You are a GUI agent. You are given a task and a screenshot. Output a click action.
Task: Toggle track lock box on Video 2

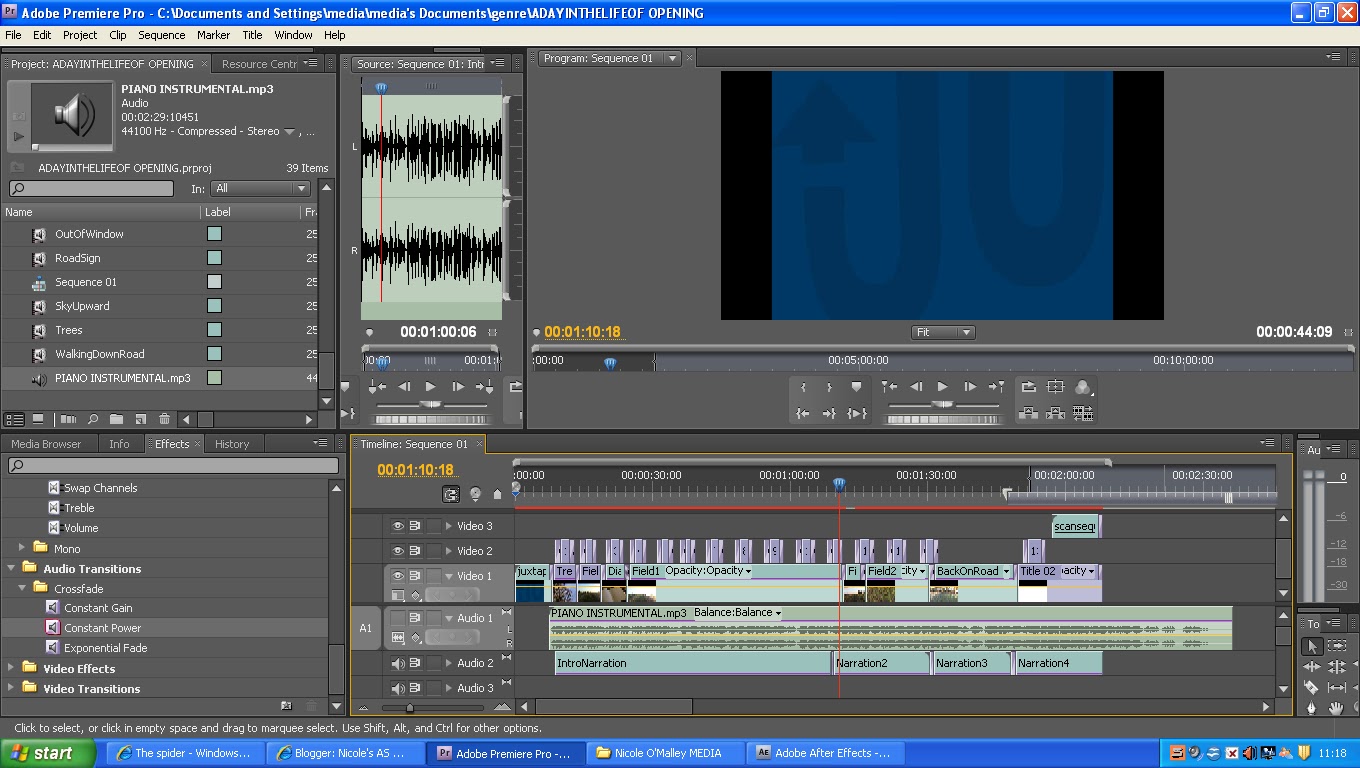[x=433, y=551]
